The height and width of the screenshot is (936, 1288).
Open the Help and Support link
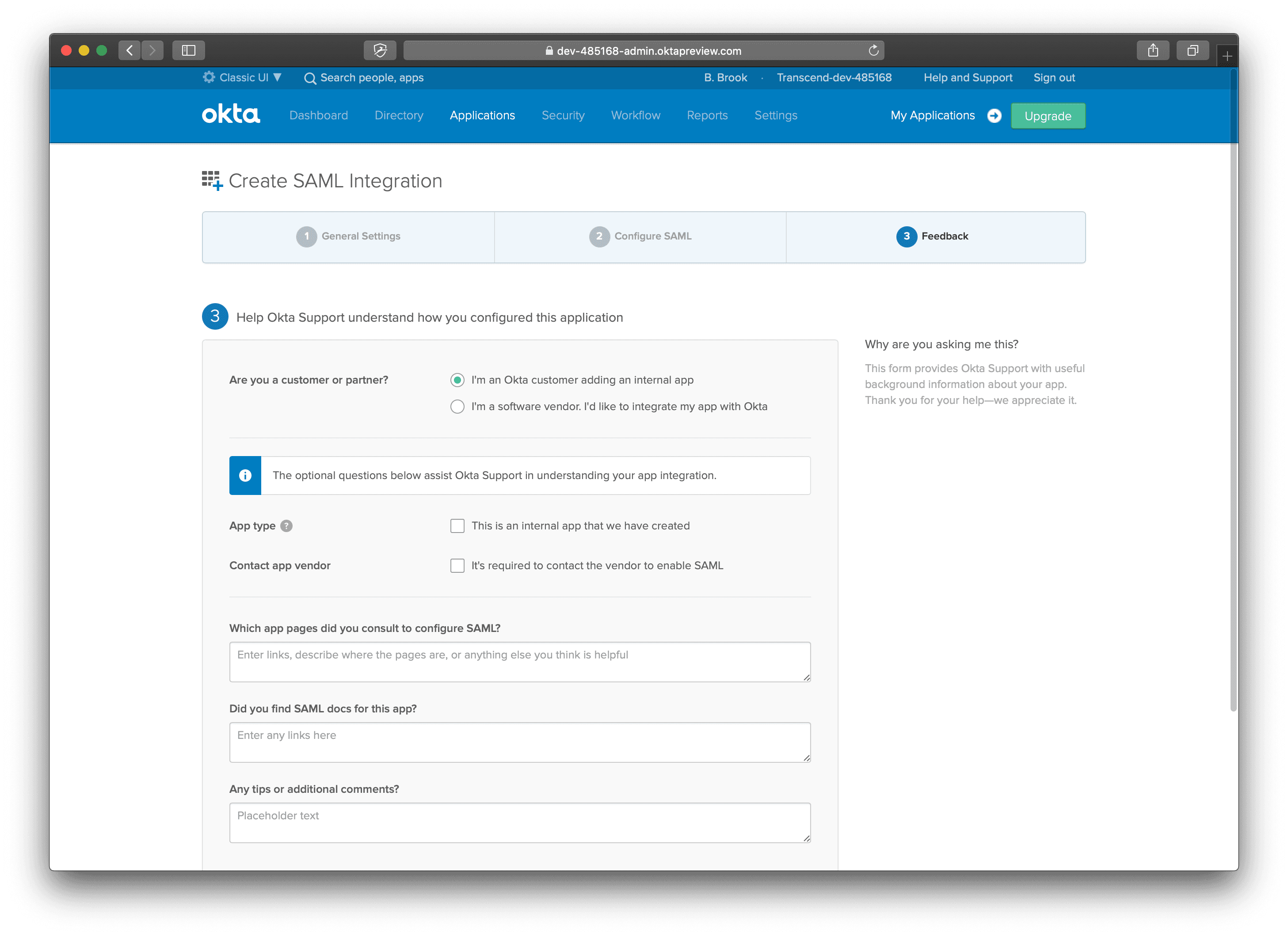point(968,78)
